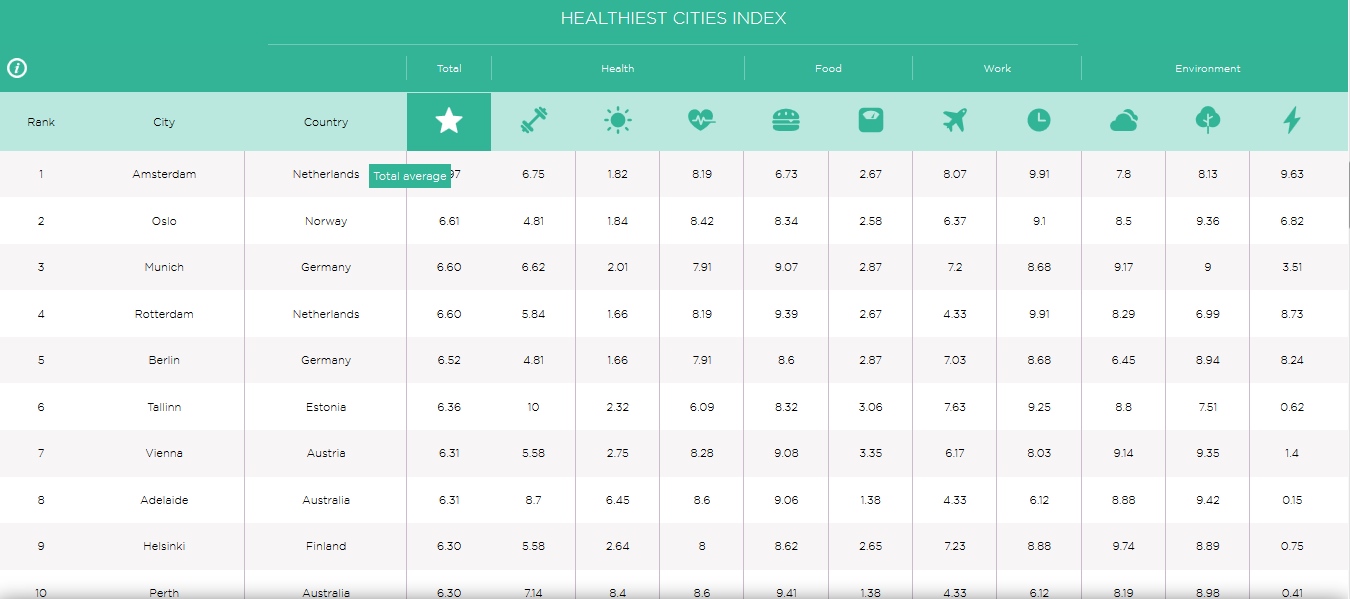Click the clock working hours icon
The height and width of the screenshot is (599, 1350).
[x=1039, y=121]
